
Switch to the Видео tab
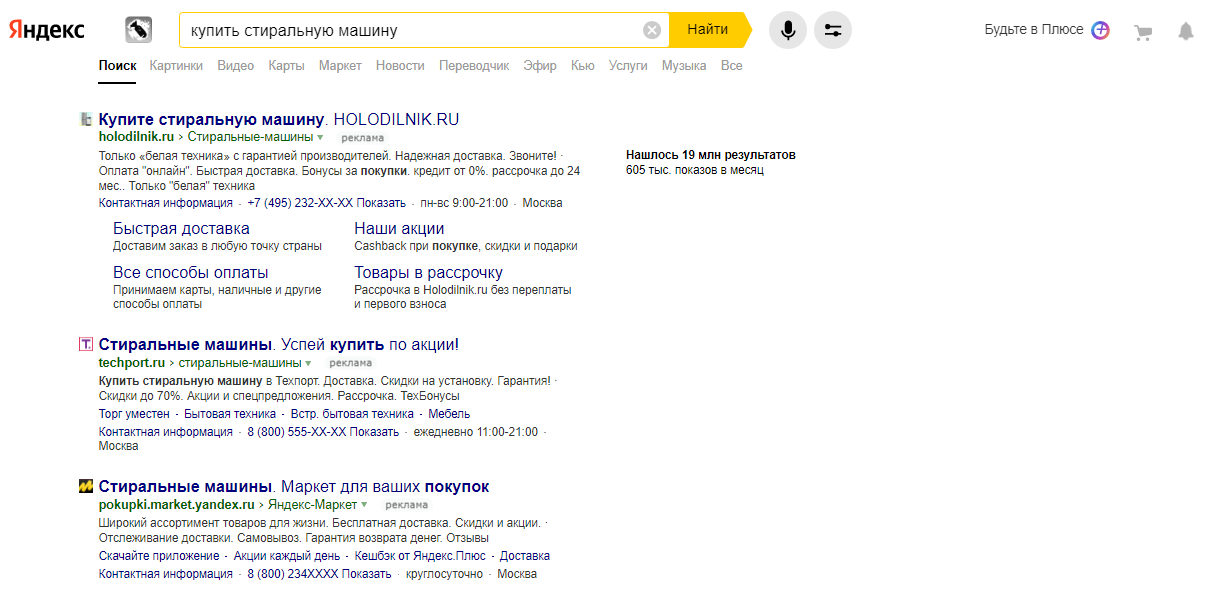click(235, 66)
